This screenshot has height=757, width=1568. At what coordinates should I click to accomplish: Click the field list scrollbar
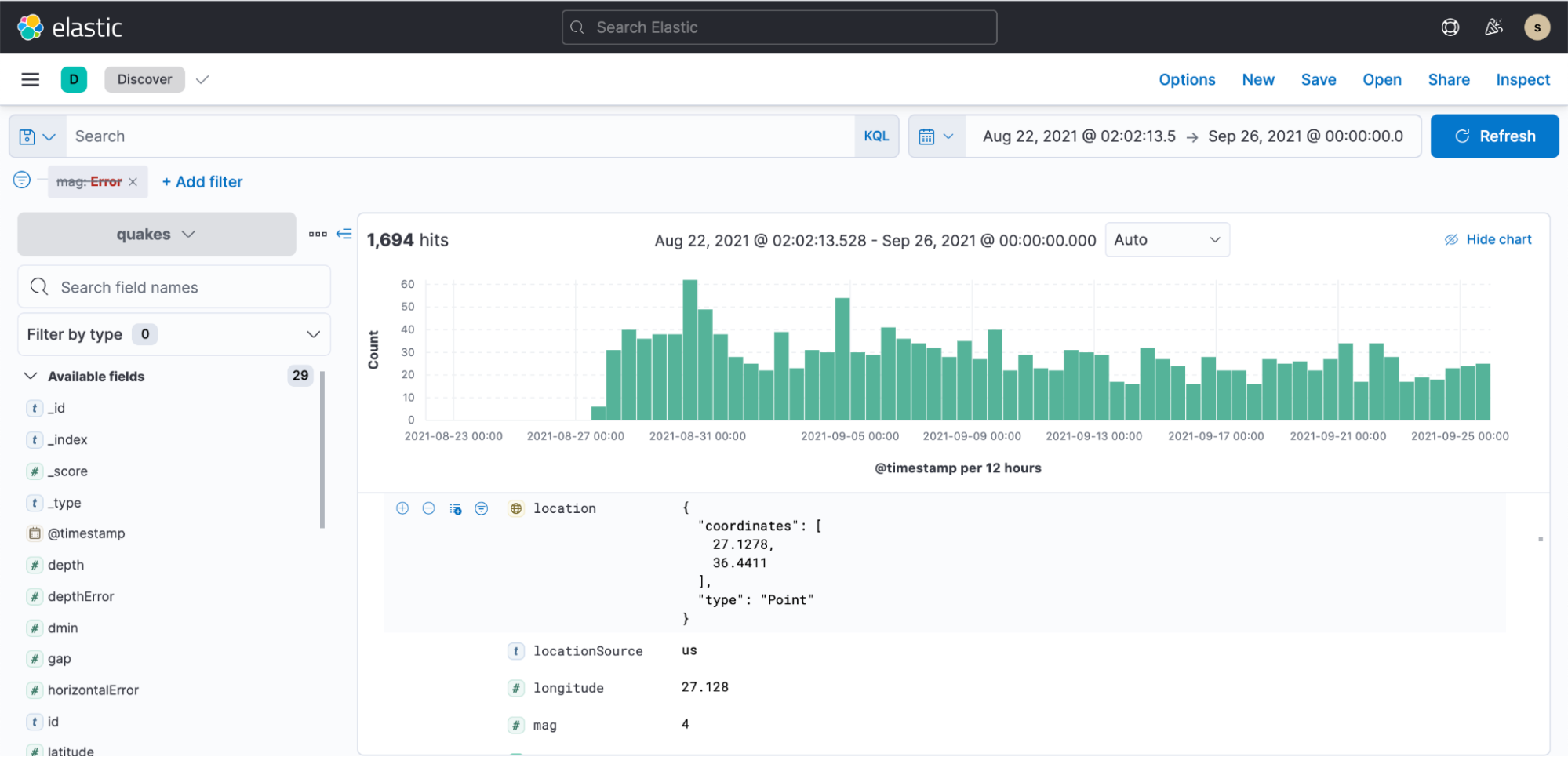(x=322, y=449)
